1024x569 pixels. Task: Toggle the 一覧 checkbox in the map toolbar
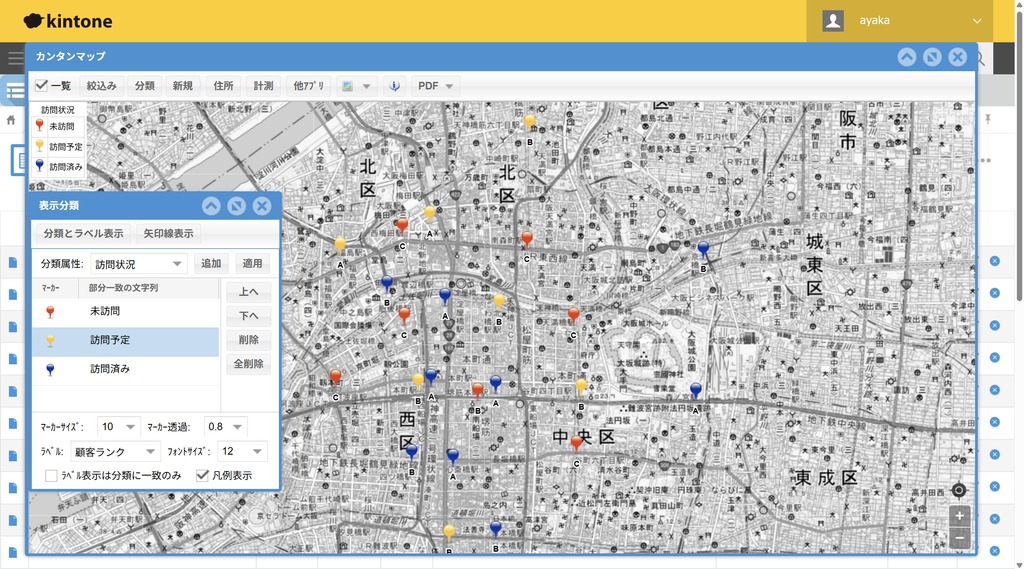[x=42, y=86]
